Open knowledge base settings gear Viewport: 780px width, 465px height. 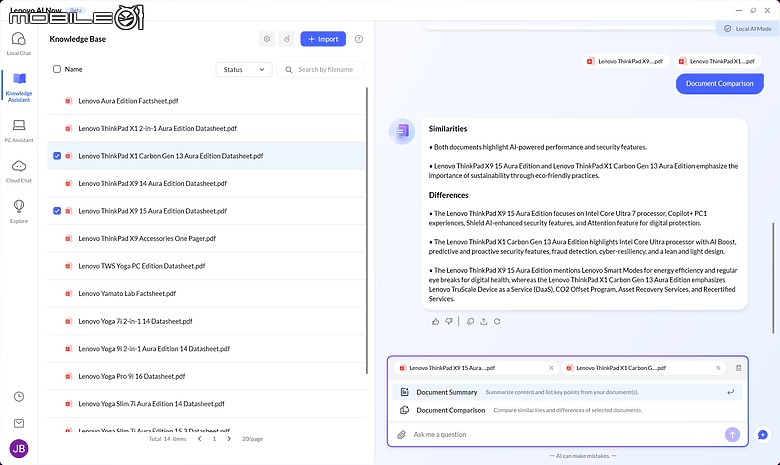coord(267,39)
